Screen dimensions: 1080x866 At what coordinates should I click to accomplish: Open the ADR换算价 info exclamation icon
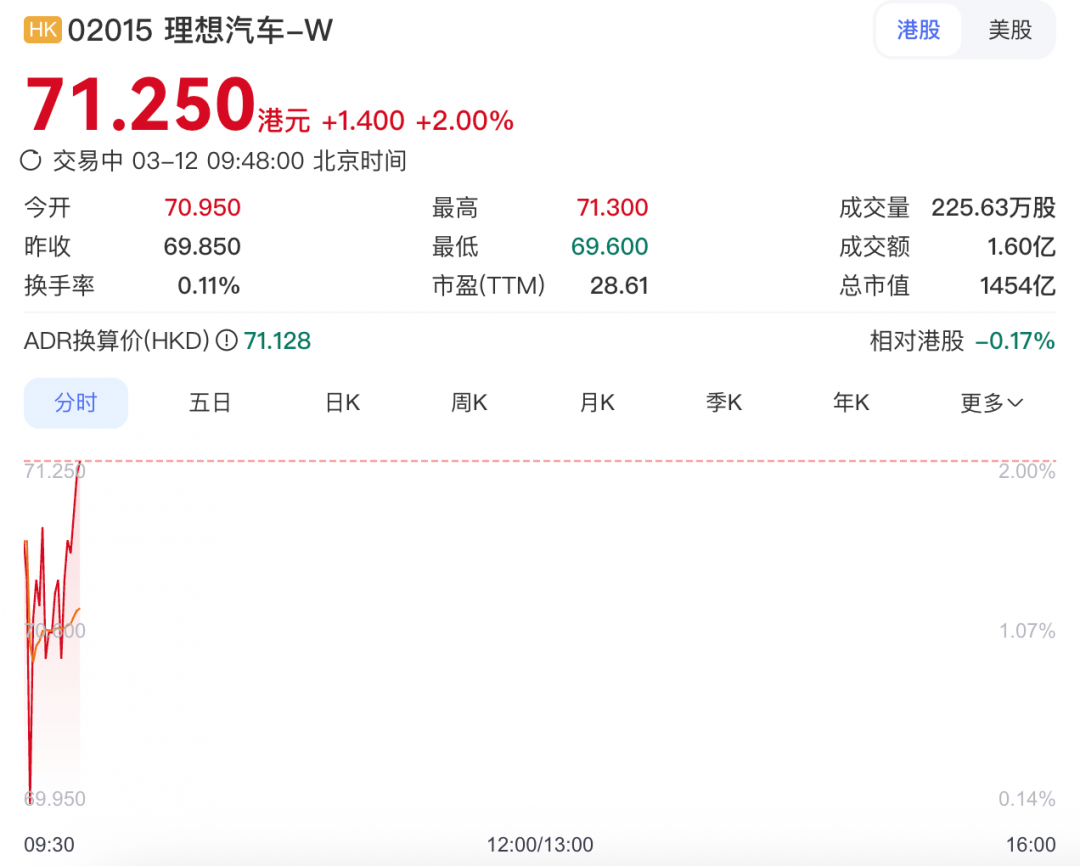click(x=227, y=340)
